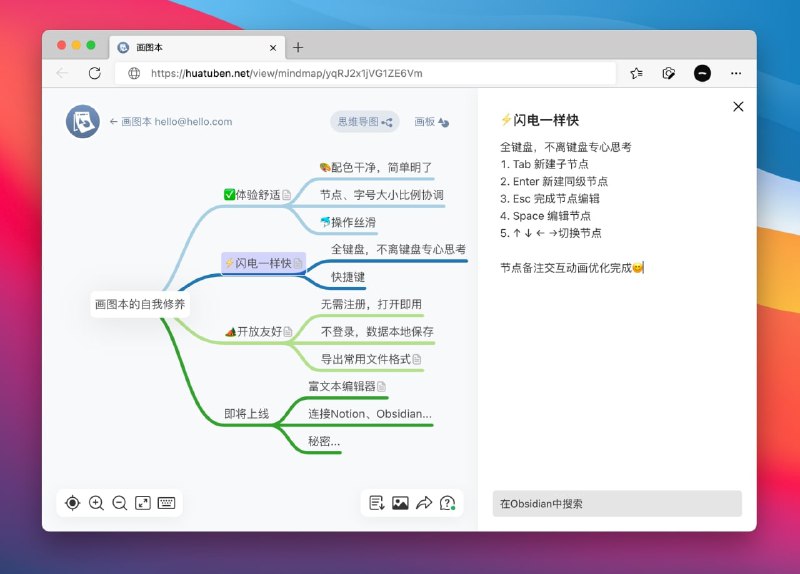This screenshot has width=800, height=574.
Task: Zoom in on the mind map
Action: point(96,503)
